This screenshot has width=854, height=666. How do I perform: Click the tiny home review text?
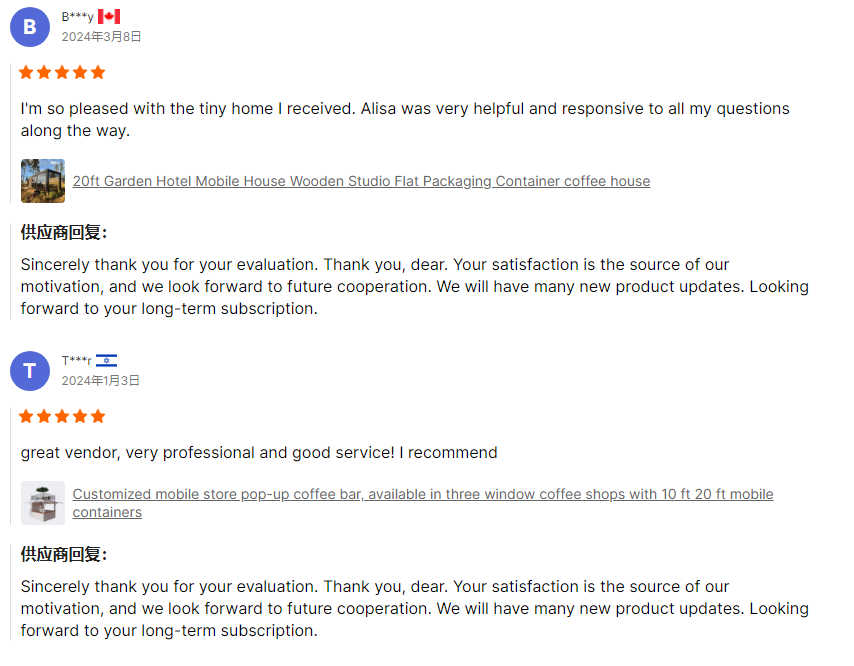tap(405, 119)
